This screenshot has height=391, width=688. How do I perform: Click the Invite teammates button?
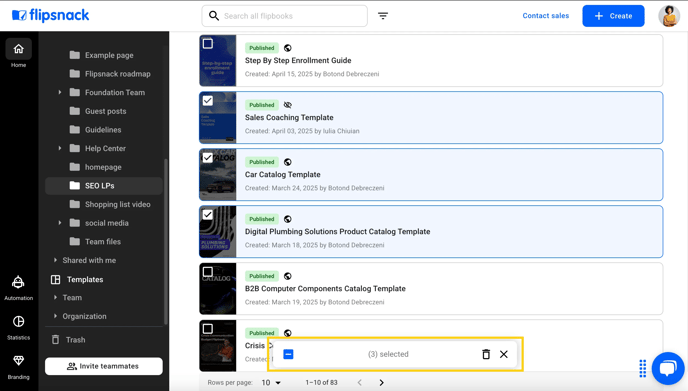point(104,366)
